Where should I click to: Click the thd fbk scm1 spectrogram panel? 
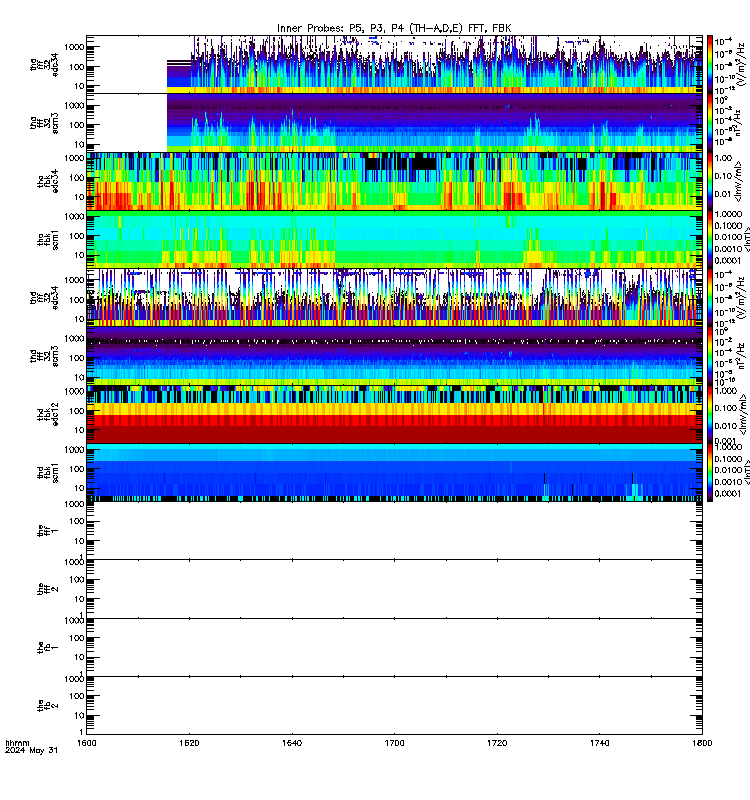[394, 472]
